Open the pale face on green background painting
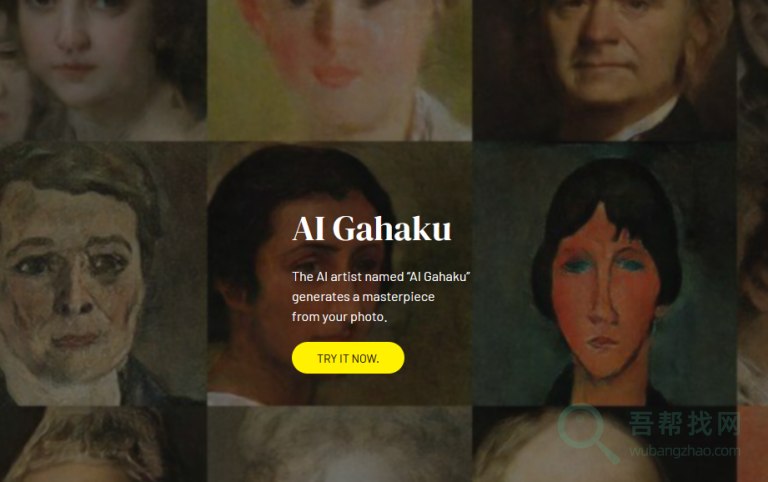This screenshot has width=768, height=482. [x=339, y=70]
